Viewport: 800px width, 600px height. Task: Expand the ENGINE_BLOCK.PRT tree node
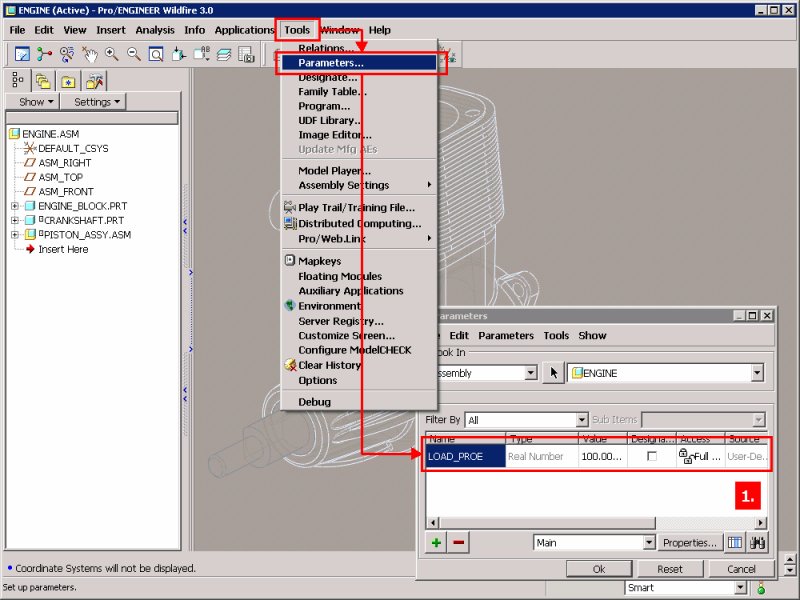[x=15, y=206]
